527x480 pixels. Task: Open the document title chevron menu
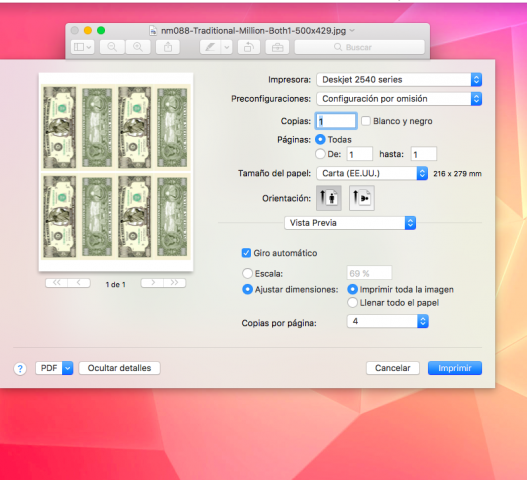[x=352, y=31]
